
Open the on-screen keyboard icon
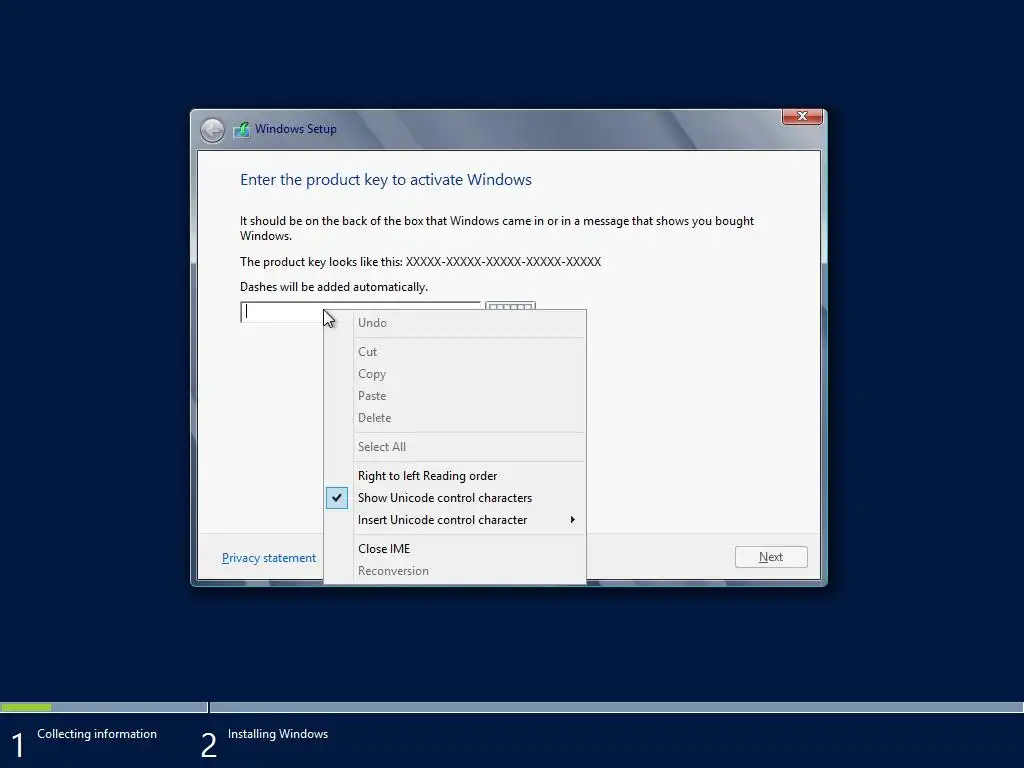click(x=511, y=306)
